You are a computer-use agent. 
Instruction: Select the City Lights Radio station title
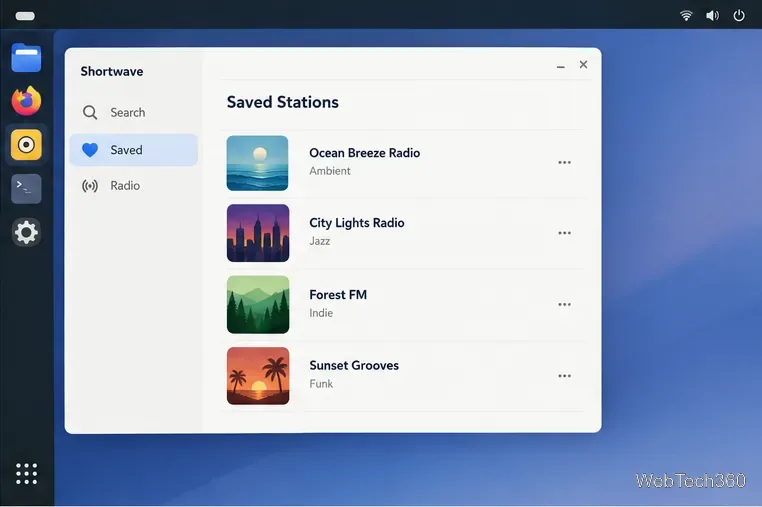point(357,223)
